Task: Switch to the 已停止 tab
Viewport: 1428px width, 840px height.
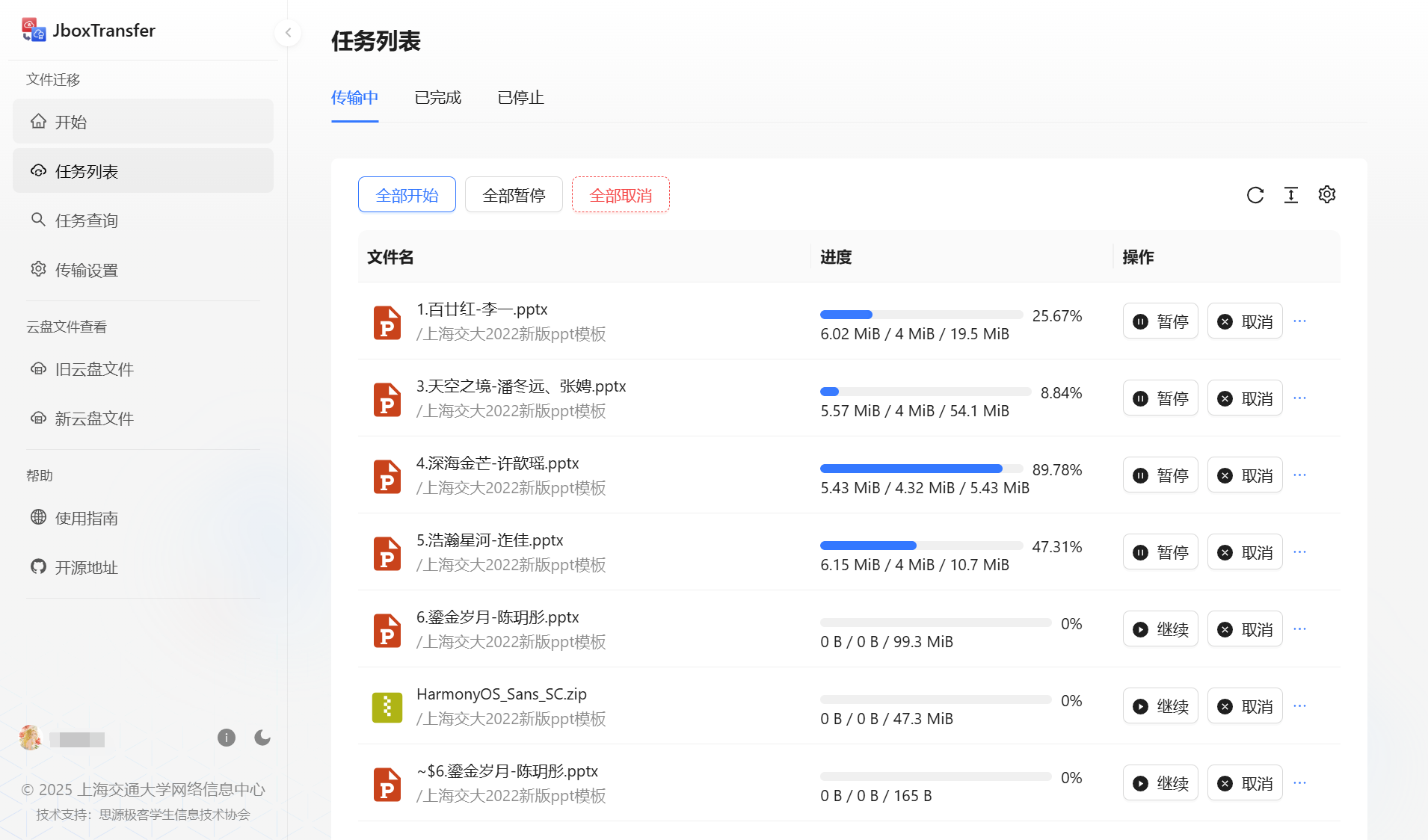Action: click(521, 98)
